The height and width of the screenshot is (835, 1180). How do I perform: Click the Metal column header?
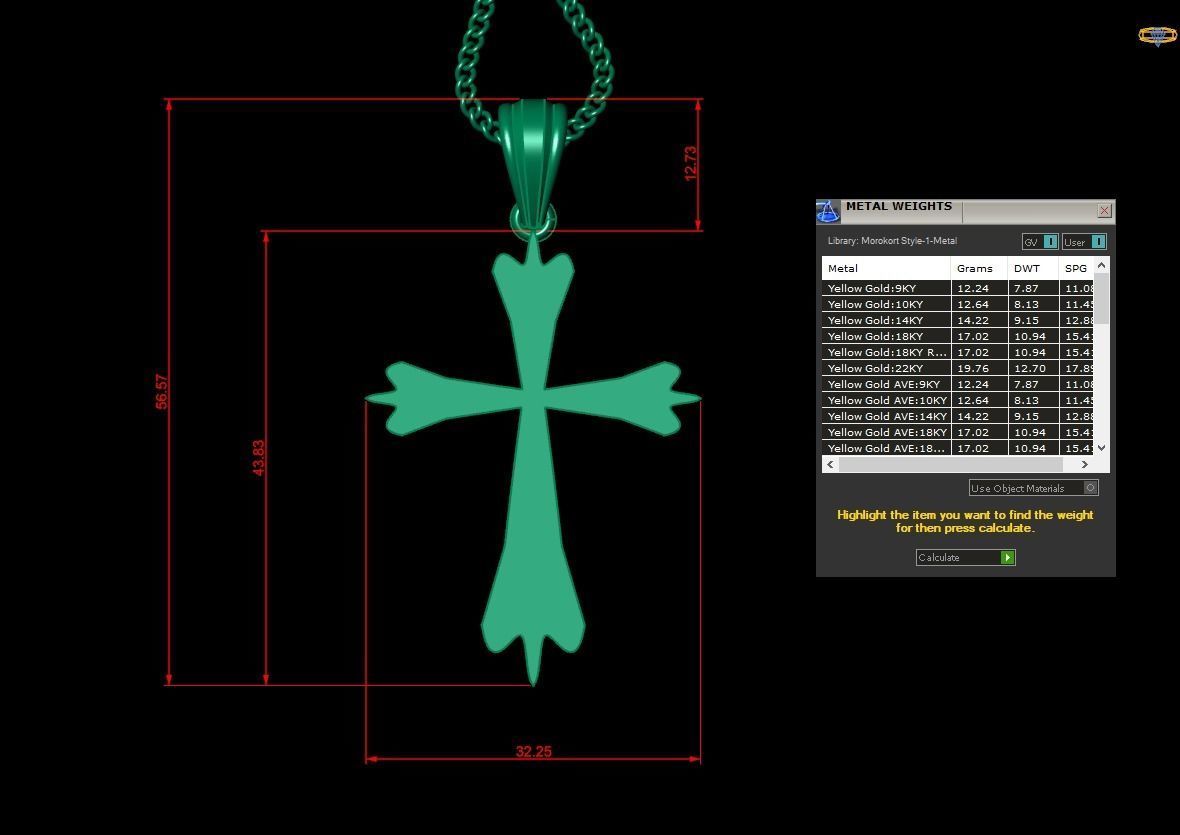(886, 268)
